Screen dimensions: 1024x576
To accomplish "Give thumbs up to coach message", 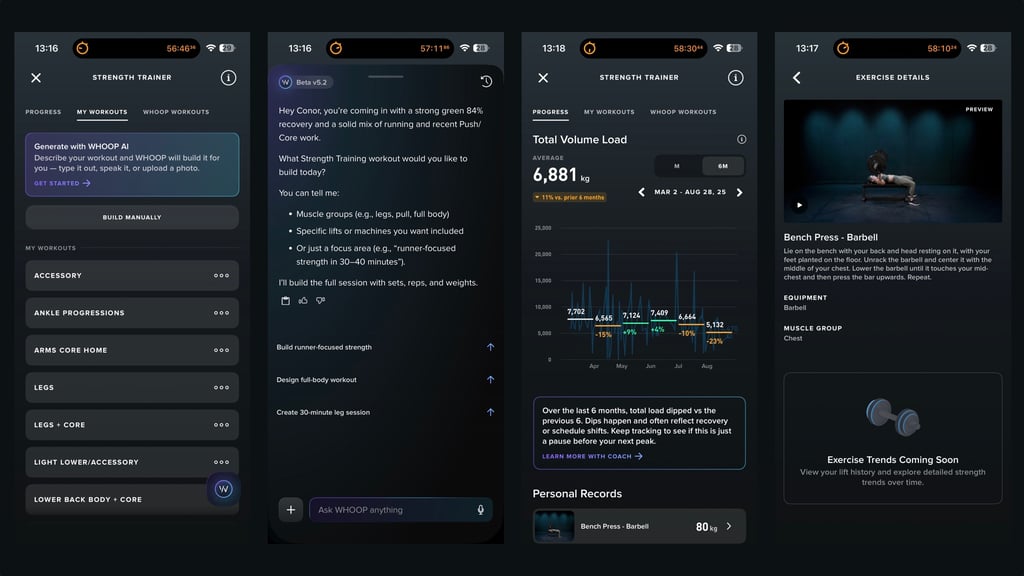I will pos(303,300).
